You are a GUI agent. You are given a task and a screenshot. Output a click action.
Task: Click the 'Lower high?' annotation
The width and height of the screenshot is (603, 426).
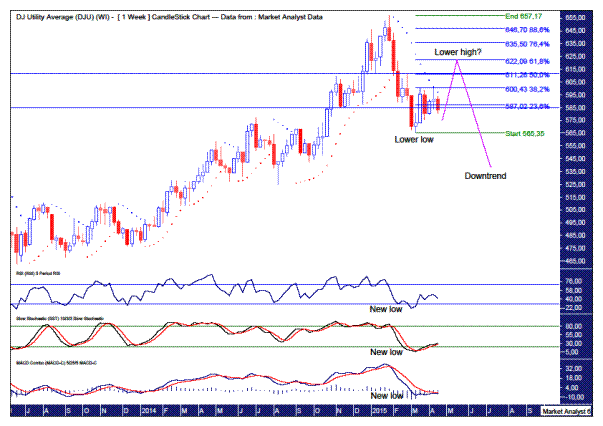(x=458, y=52)
